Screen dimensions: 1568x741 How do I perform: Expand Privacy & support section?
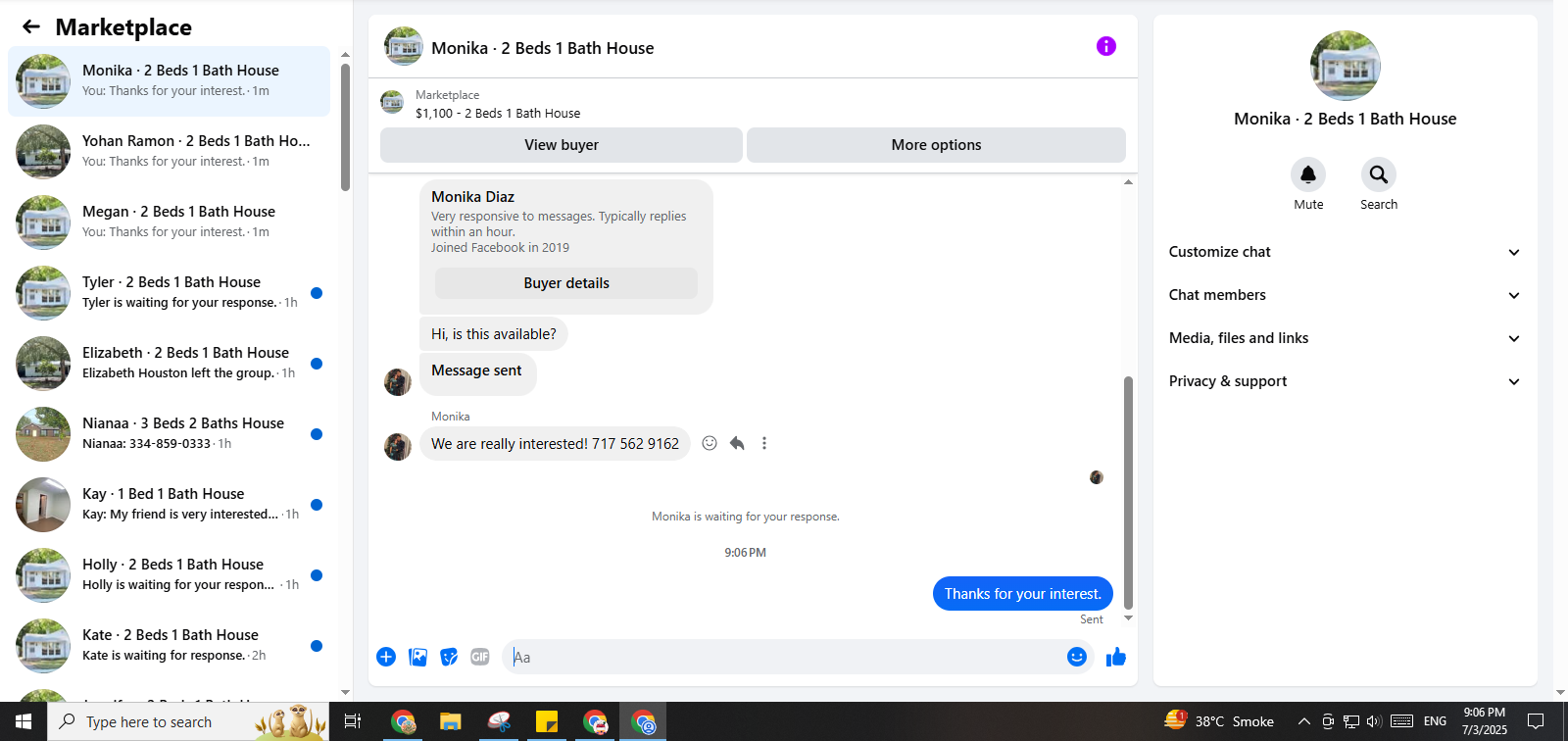[x=1345, y=381]
